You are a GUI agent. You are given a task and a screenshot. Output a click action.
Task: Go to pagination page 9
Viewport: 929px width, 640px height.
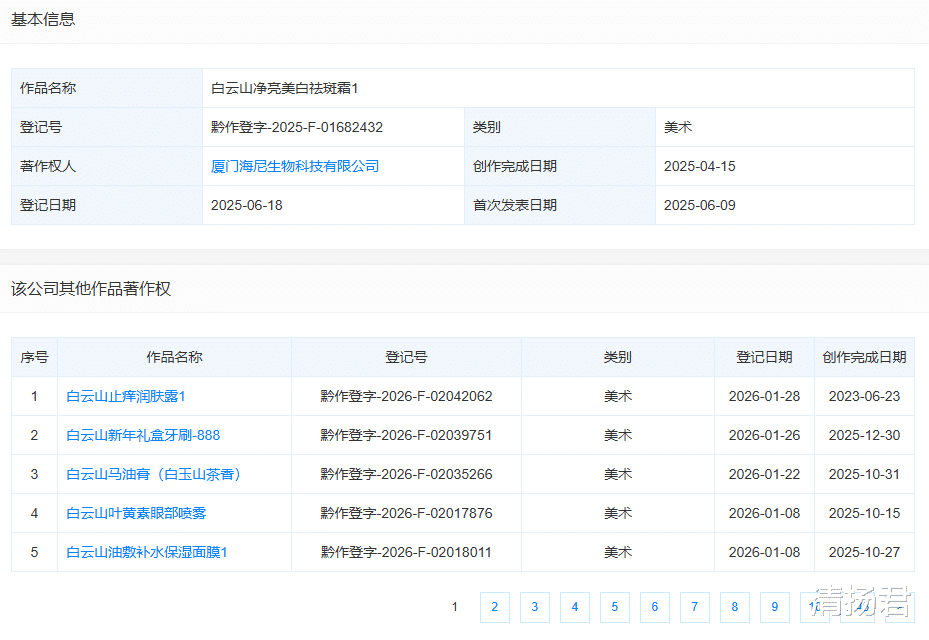click(x=774, y=607)
